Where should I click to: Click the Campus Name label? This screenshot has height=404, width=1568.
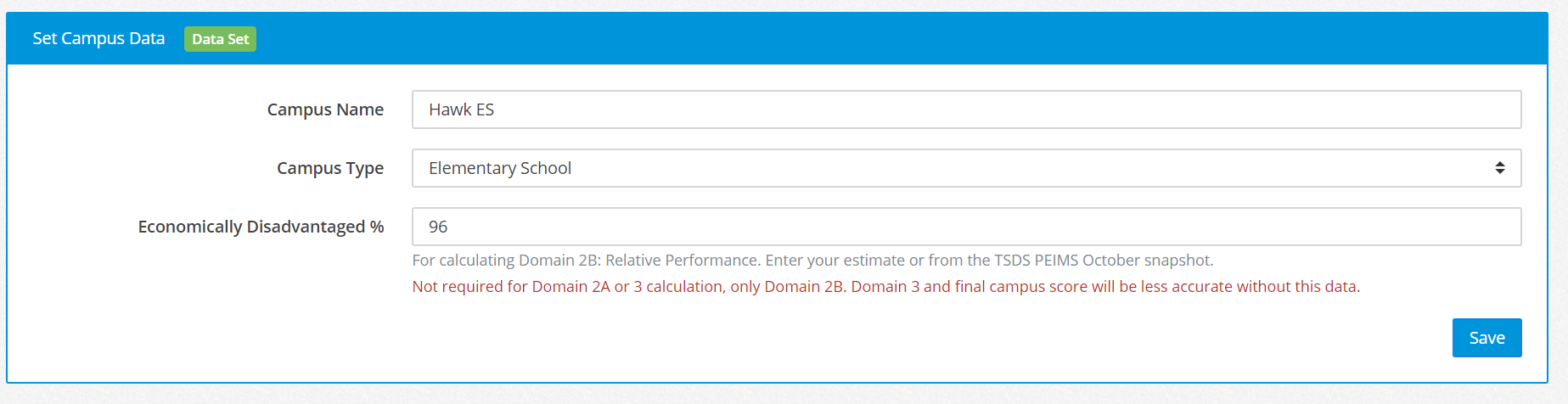click(x=325, y=109)
